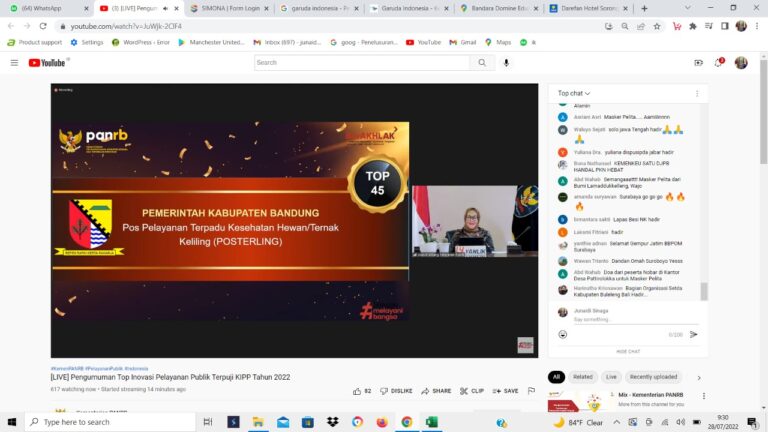Viewport: 768px width, 432px height.
Task: Show more filter chips with arrow
Action: tap(699, 378)
